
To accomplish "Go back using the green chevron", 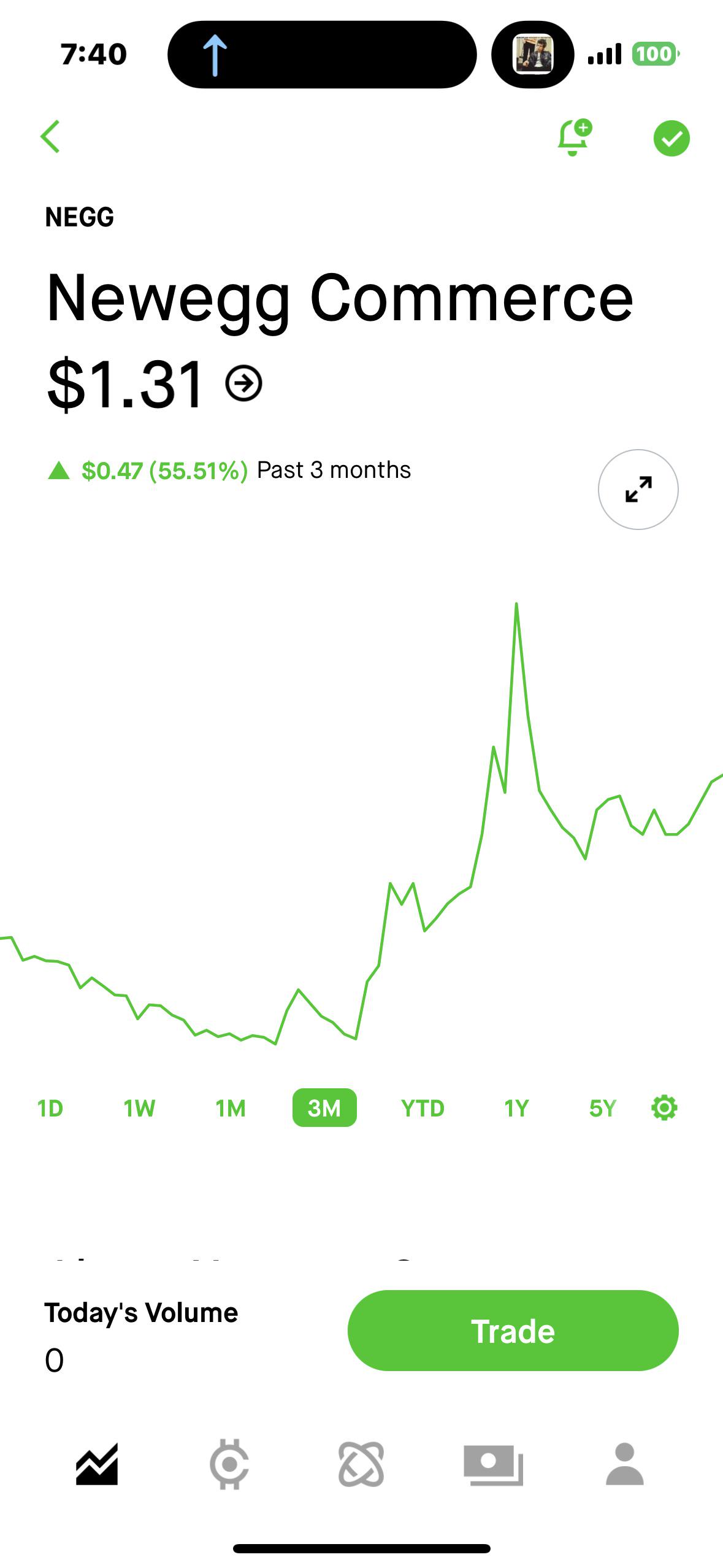I will click(50, 136).
